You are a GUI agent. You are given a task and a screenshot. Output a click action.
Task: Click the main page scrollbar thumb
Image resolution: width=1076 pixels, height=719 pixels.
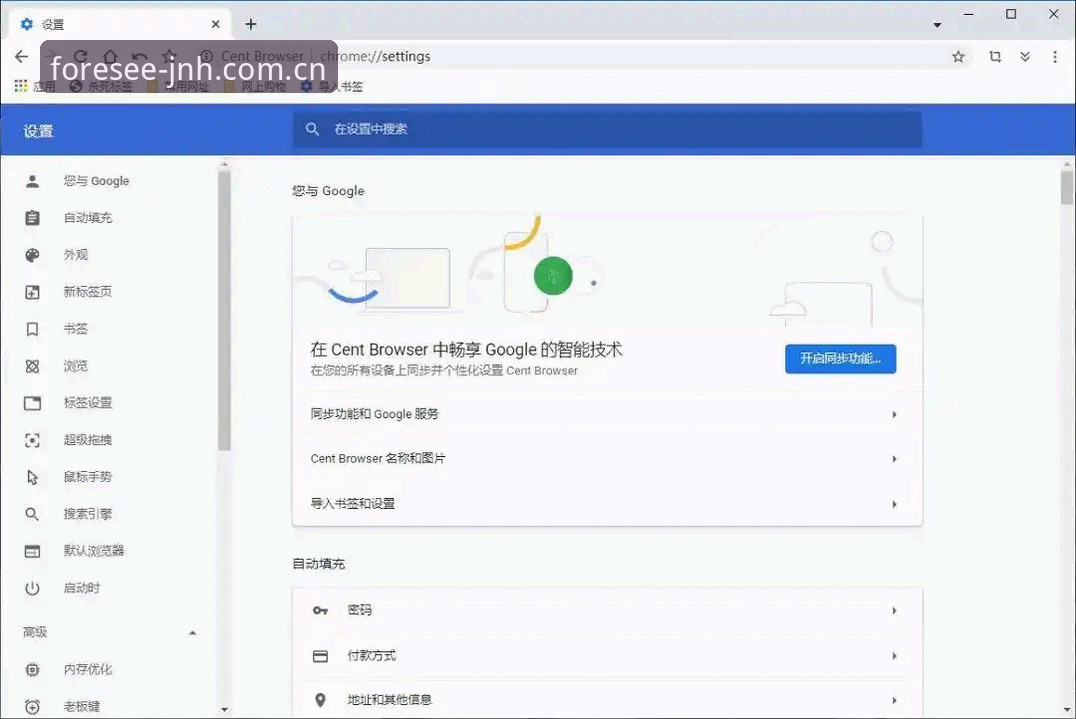point(1066,187)
